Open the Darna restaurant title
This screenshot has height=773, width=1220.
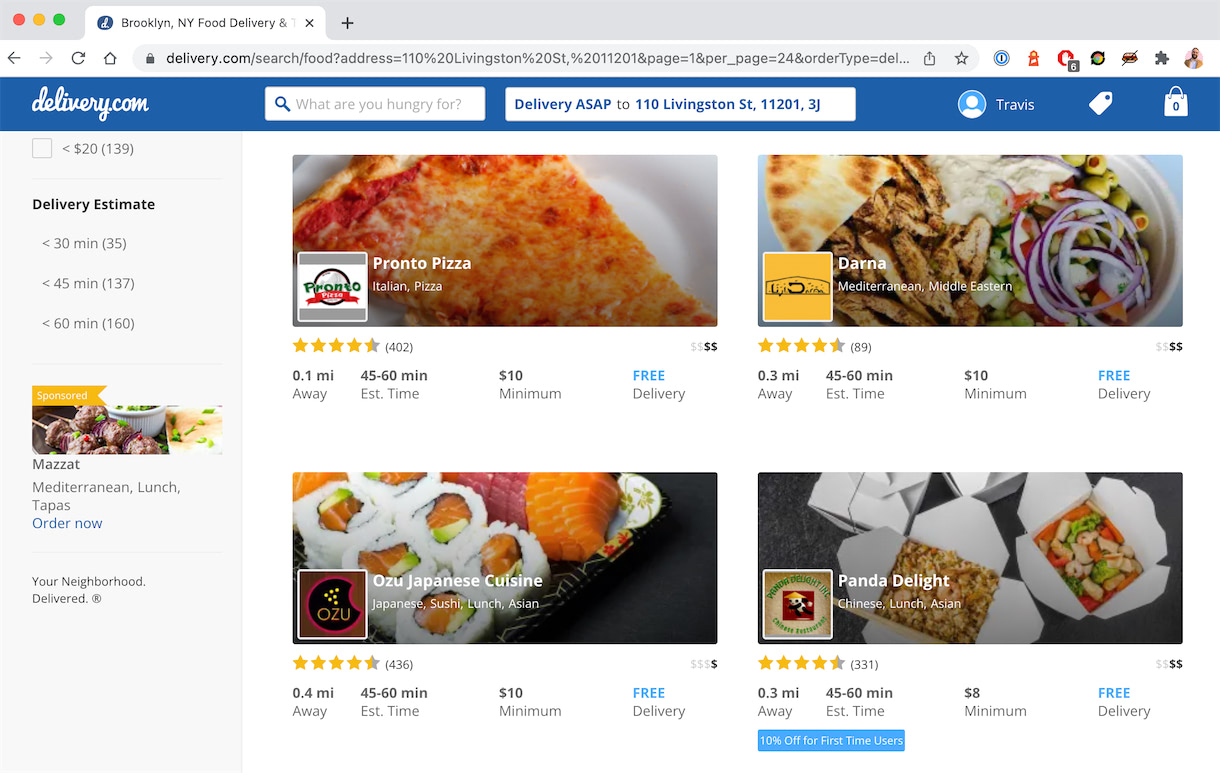pyautogui.click(x=862, y=263)
